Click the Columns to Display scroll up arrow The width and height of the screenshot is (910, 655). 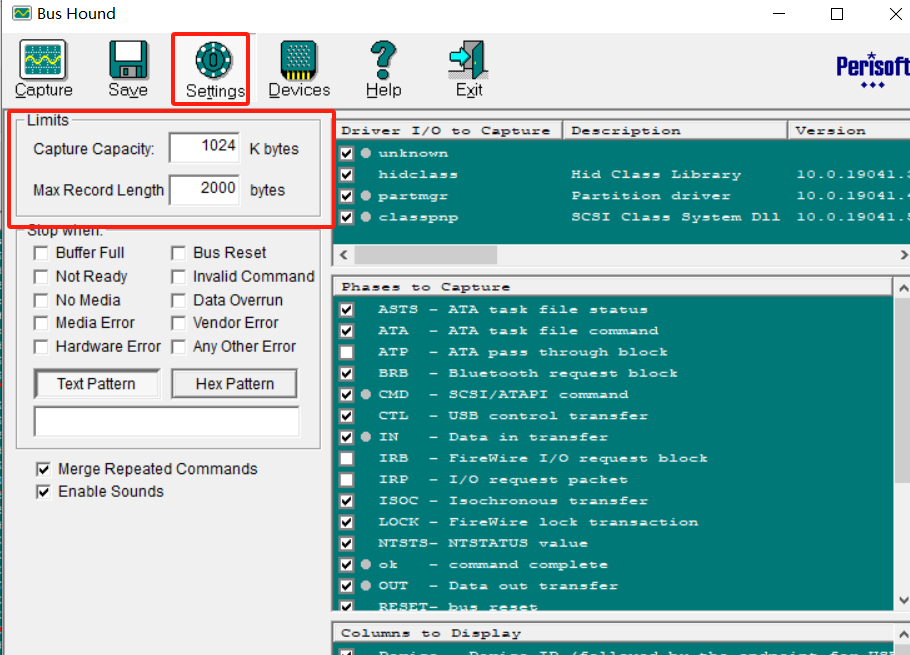pyautogui.click(x=902, y=634)
